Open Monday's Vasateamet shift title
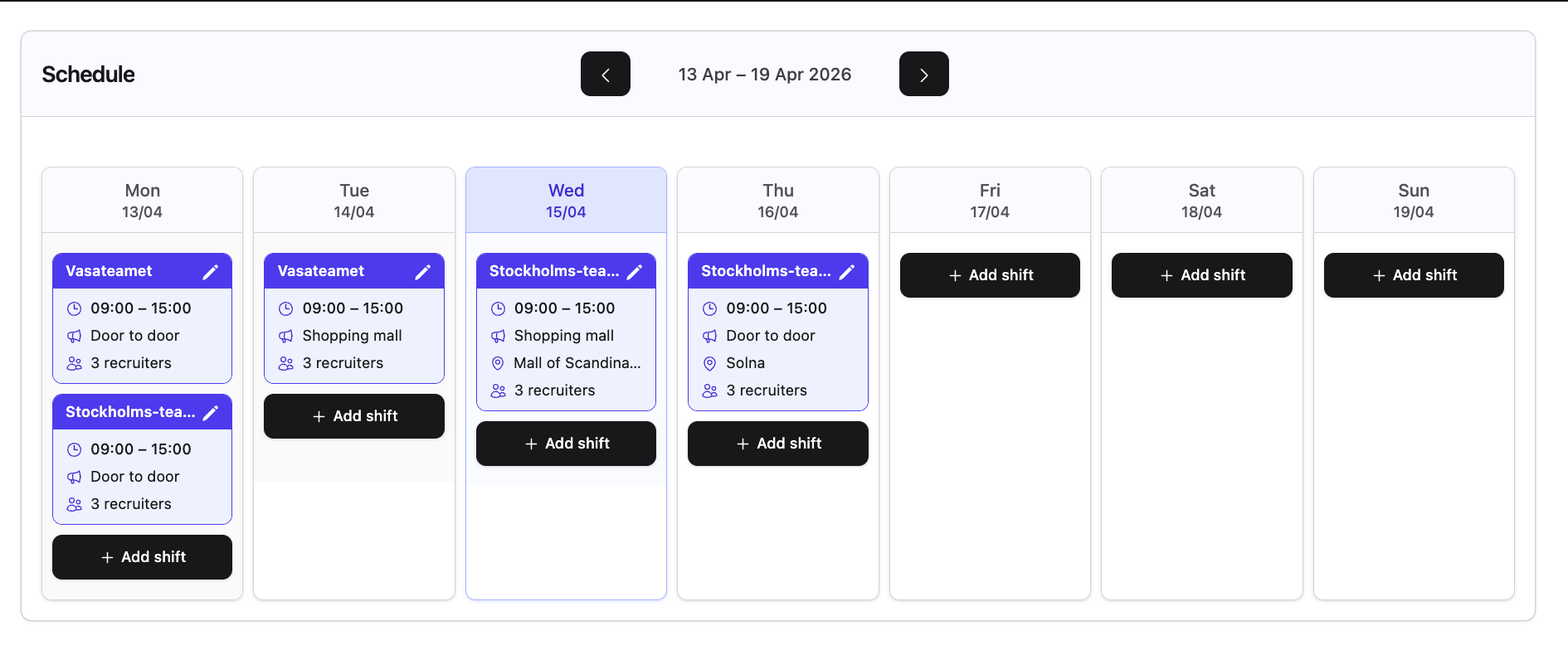 click(109, 271)
